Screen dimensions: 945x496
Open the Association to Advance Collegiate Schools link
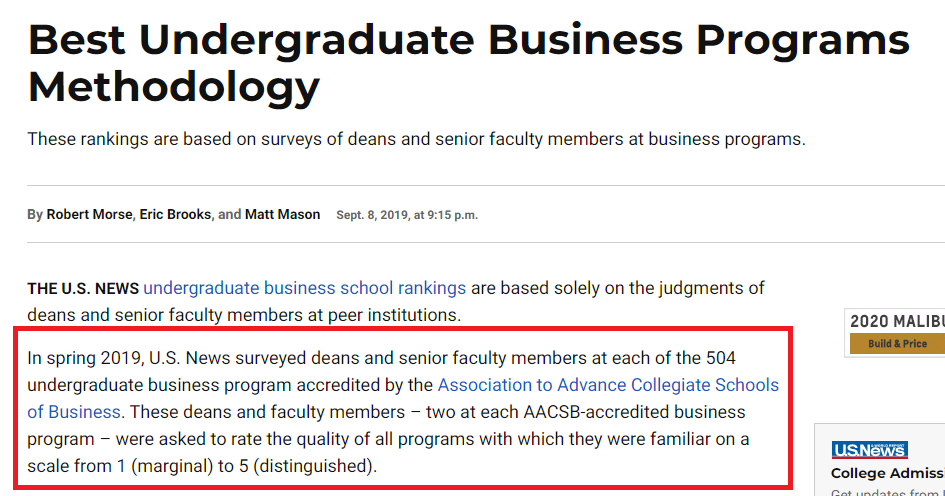tap(607, 385)
